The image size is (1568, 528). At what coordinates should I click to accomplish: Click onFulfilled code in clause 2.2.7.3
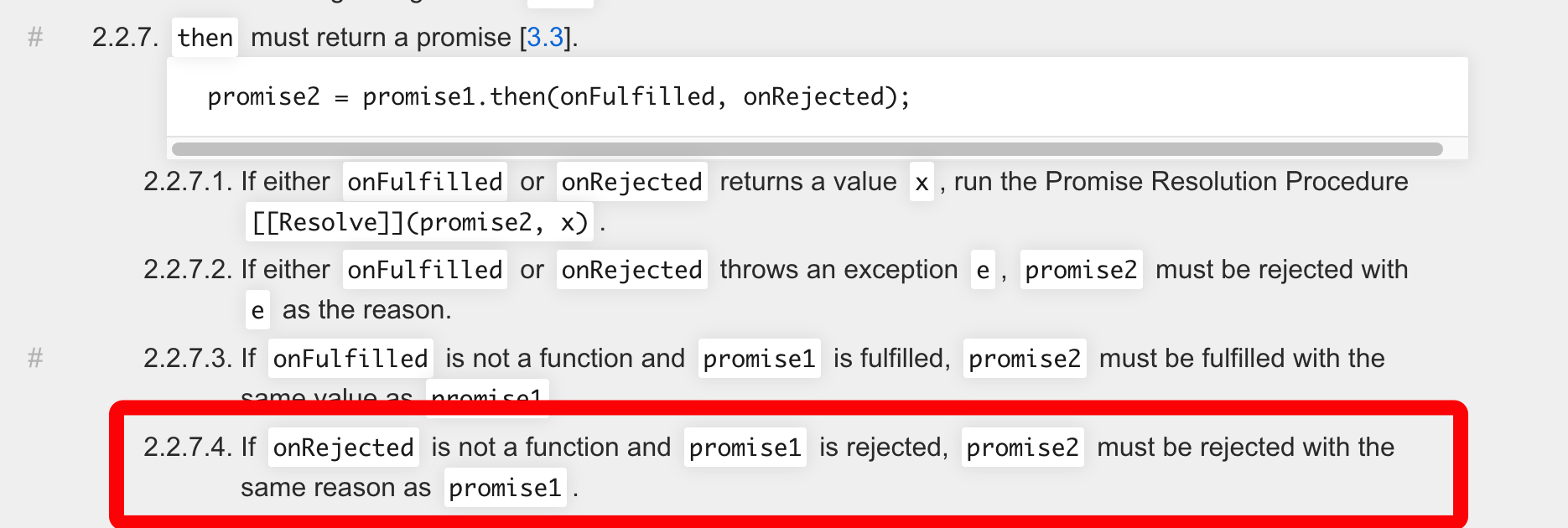coord(350,359)
